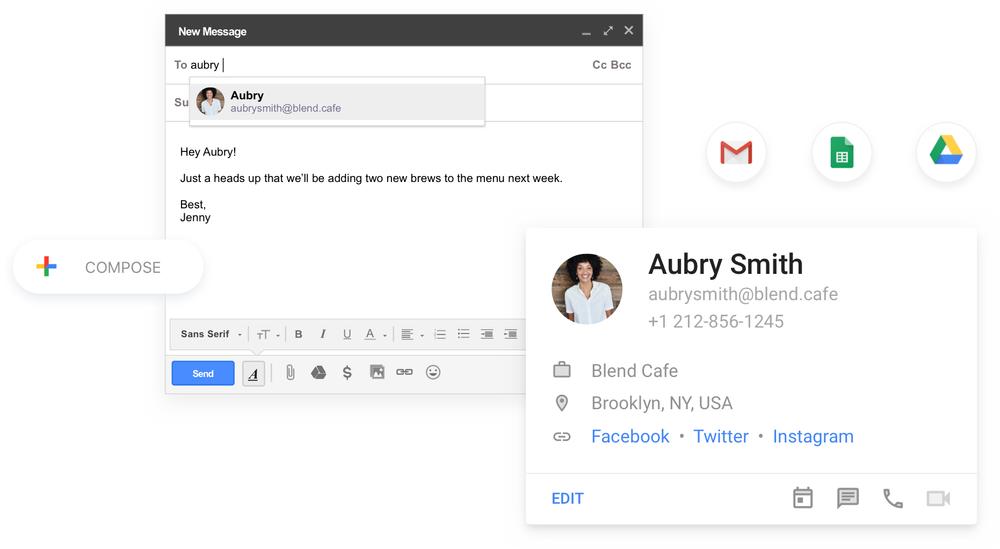
Task: Click the Aubry Smith name heading
Action: point(725,264)
